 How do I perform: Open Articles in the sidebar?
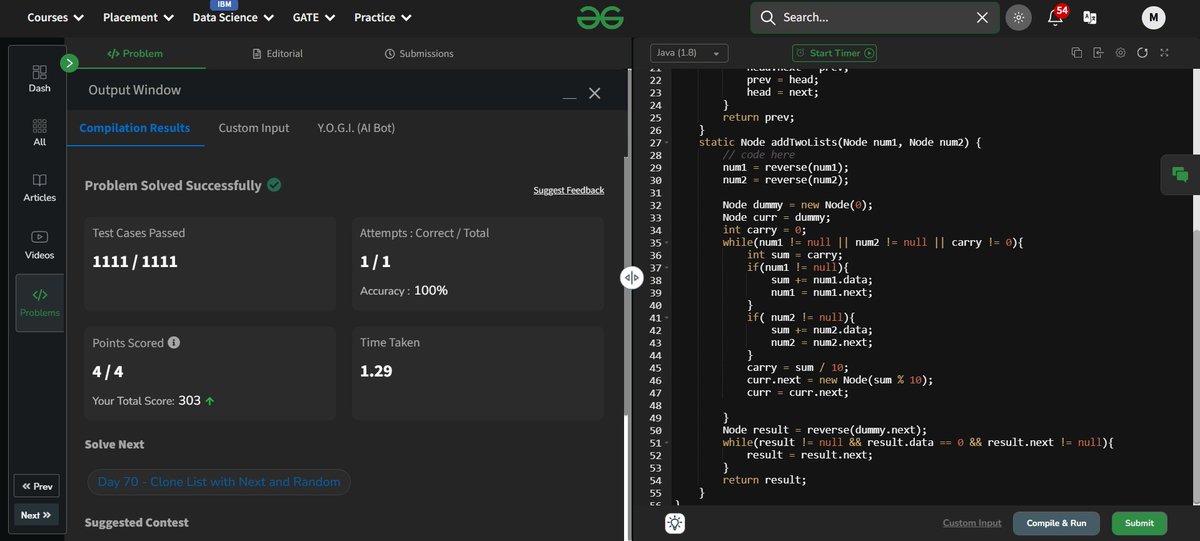(39, 188)
